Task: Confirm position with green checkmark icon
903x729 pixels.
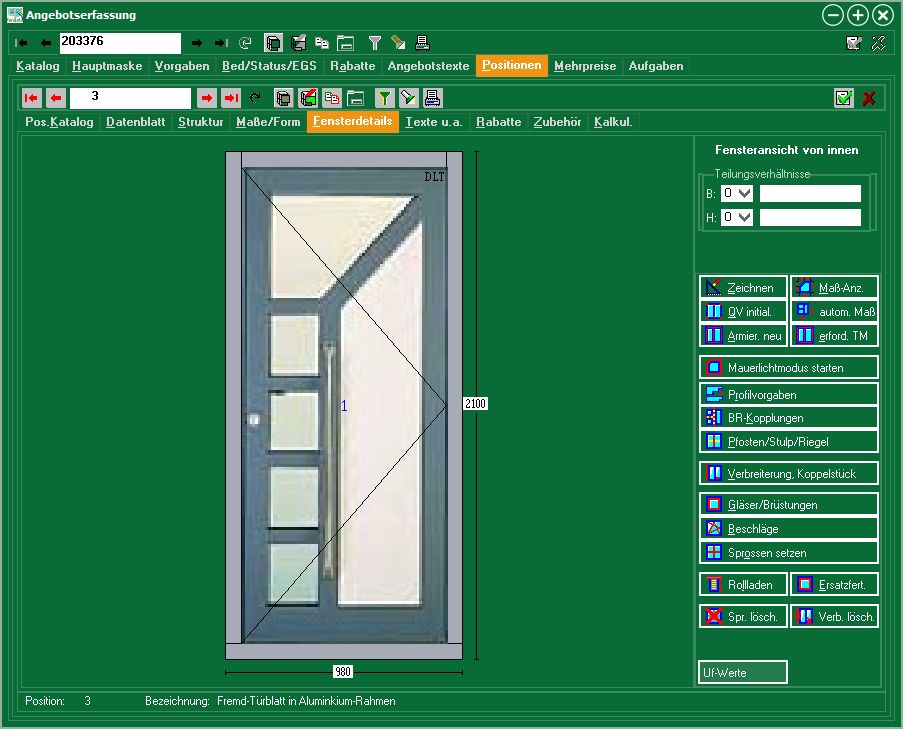Action: pos(844,98)
